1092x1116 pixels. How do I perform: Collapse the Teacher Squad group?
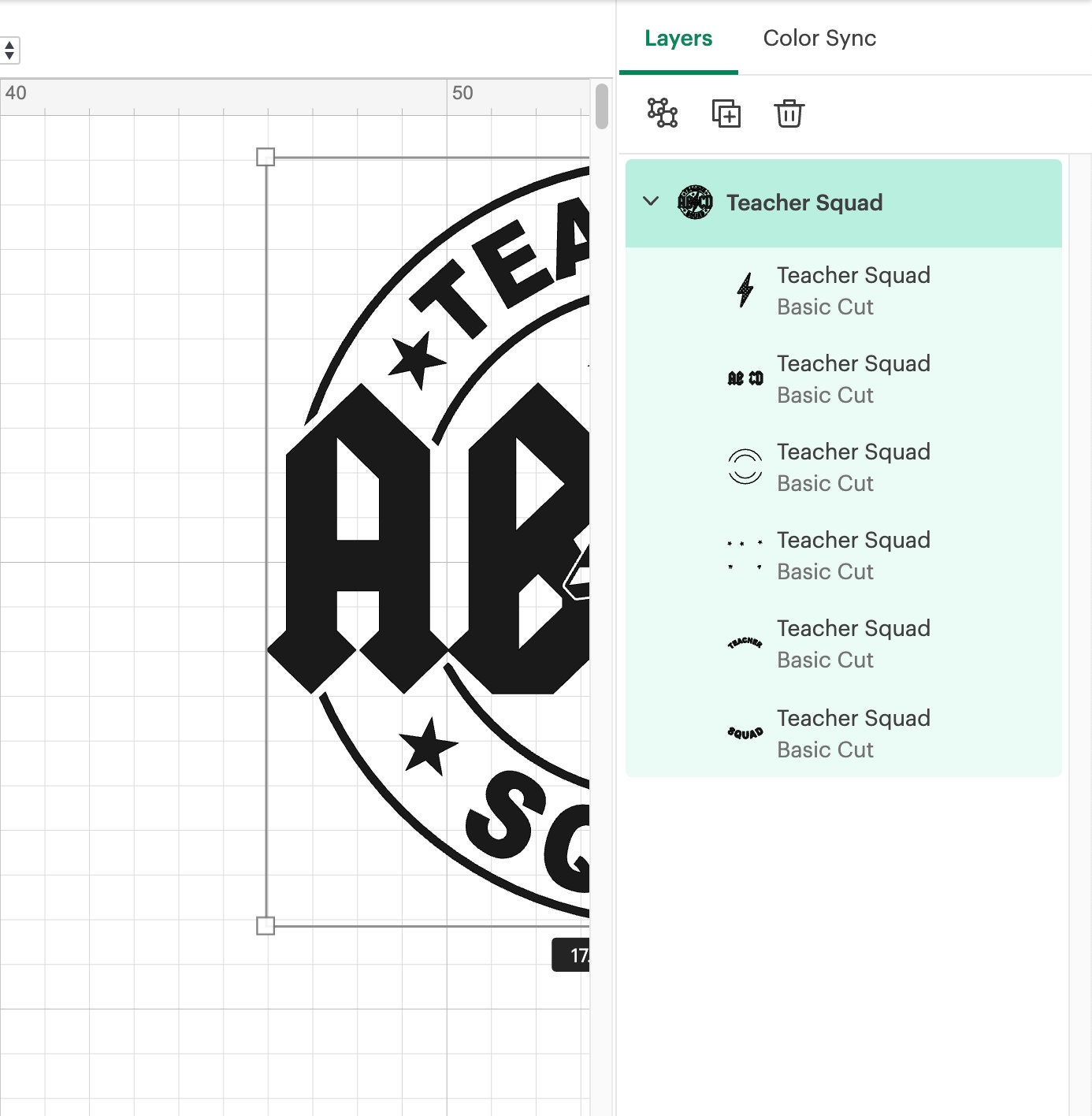[651, 202]
